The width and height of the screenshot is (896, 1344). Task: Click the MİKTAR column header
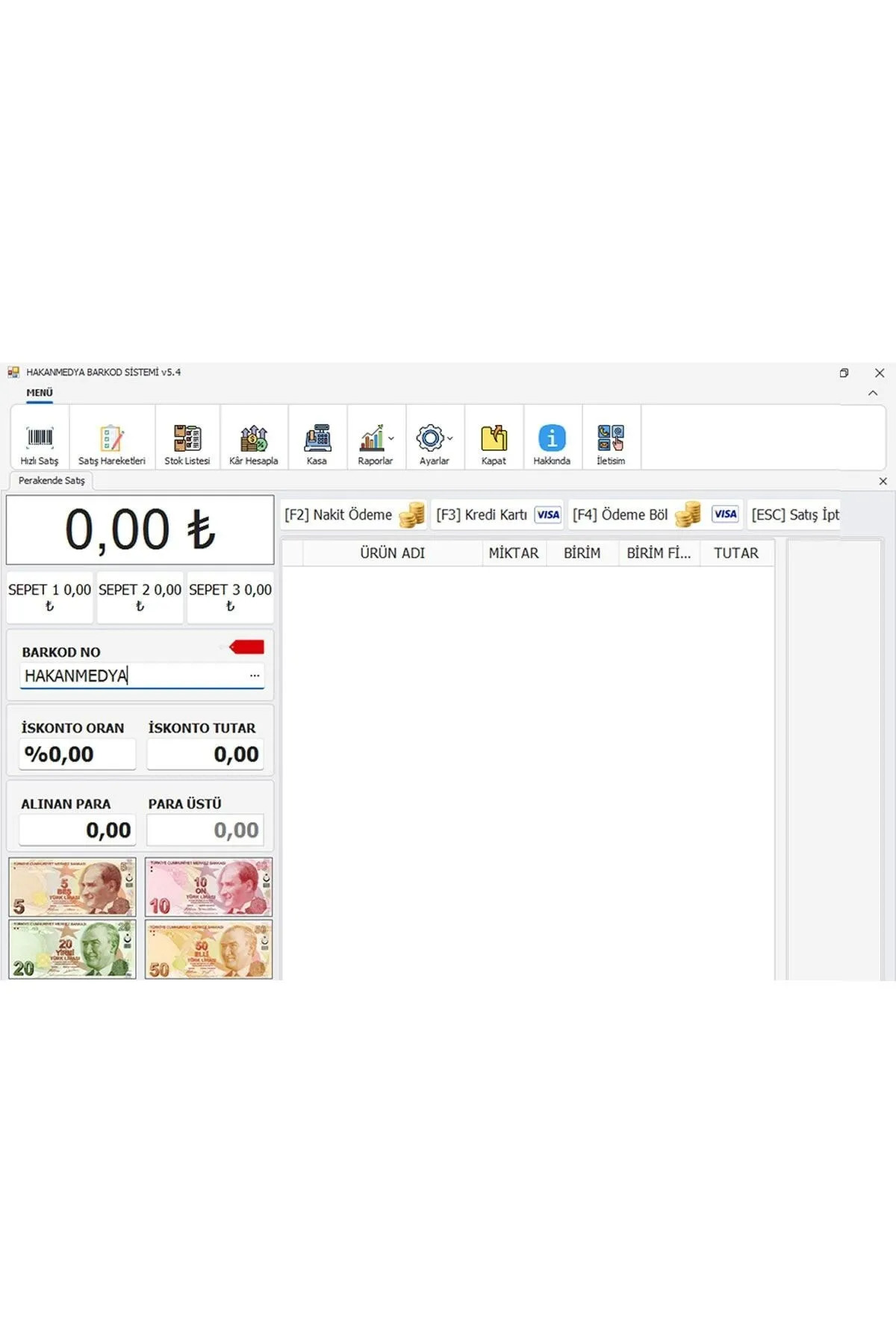tap(514, 553)
